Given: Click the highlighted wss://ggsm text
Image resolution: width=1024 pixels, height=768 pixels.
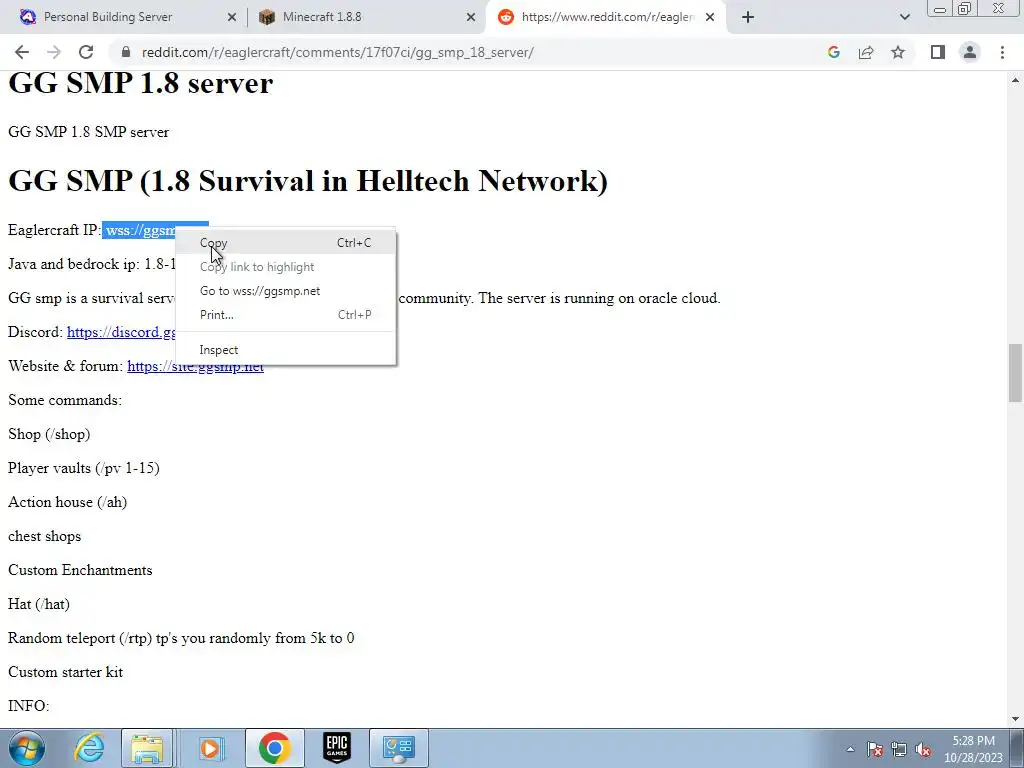Looking at the screenshot, I should click(140, 230).
